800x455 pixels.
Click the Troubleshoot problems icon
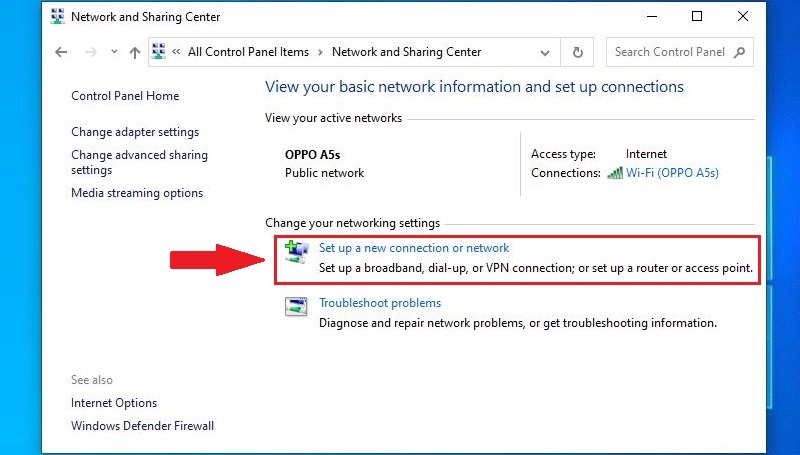click(296, 308)
